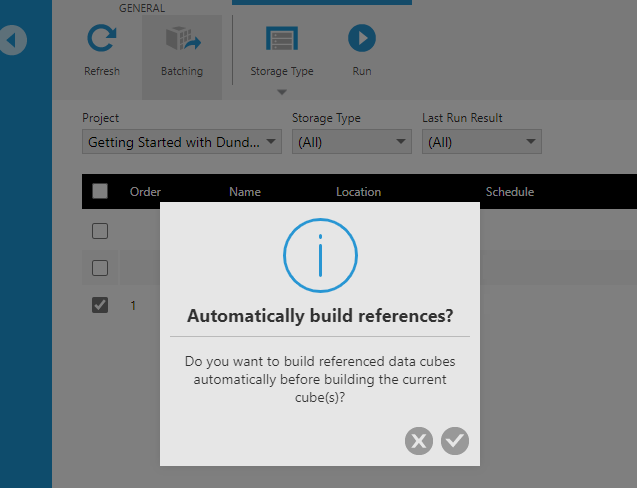
Task: Click the blue info circle icon
Action: (x=320, y=256)
